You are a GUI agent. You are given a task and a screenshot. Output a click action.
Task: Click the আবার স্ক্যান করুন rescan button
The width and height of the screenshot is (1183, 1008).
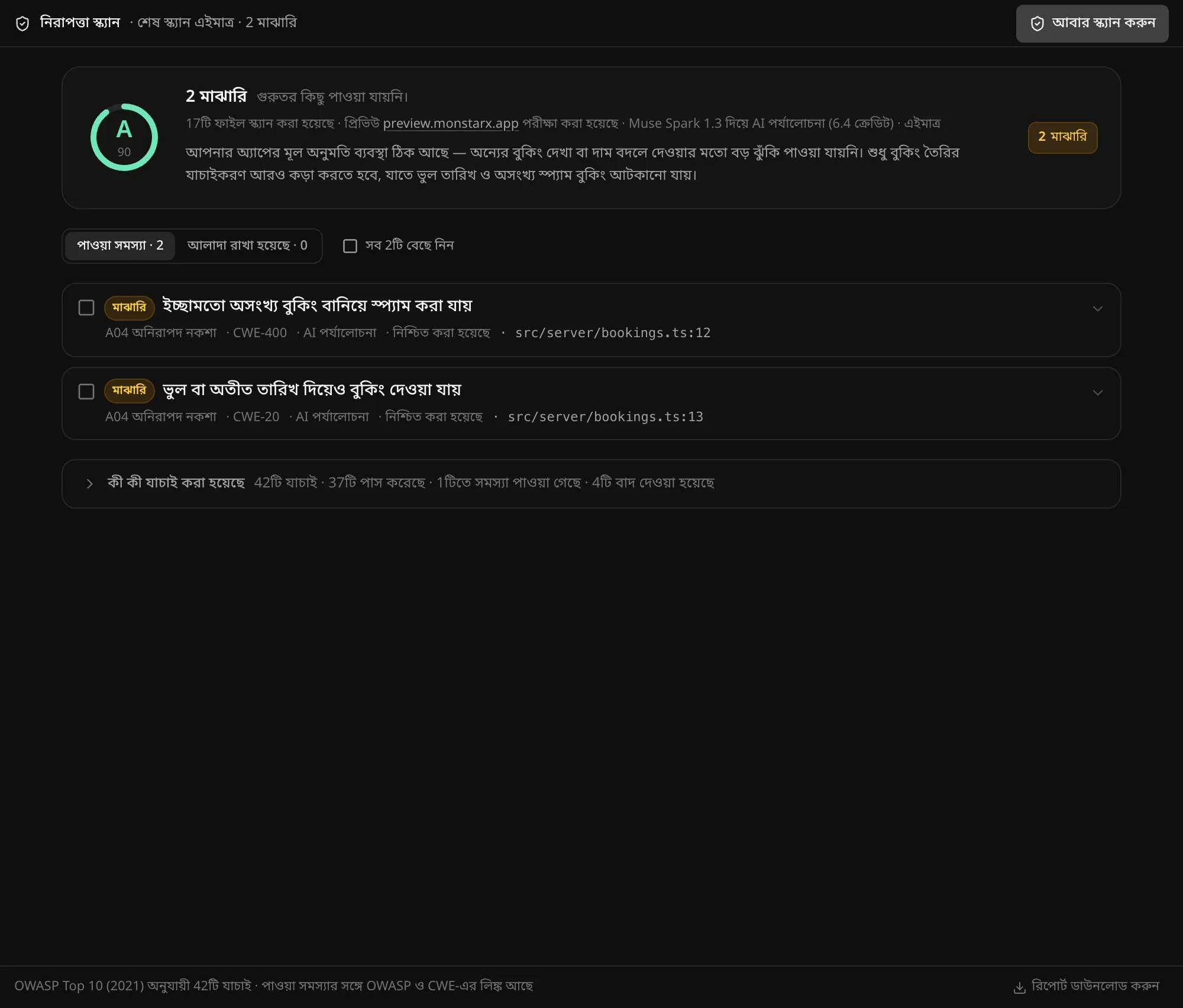tap(1092, 24)
